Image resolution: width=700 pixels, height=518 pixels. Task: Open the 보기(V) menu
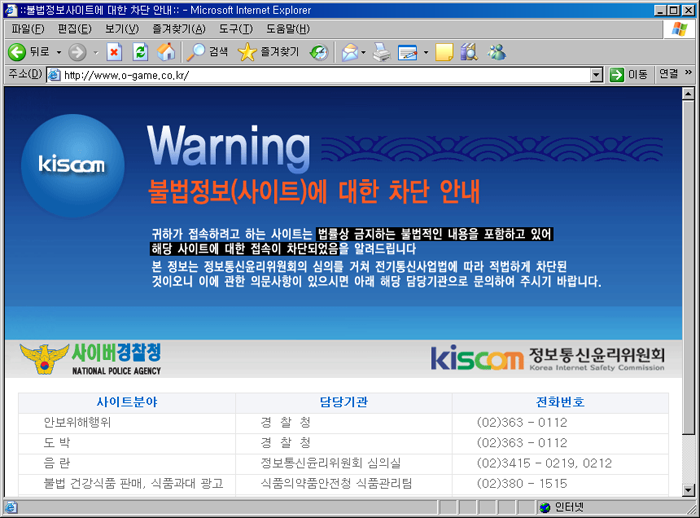[x=122, y=29]
